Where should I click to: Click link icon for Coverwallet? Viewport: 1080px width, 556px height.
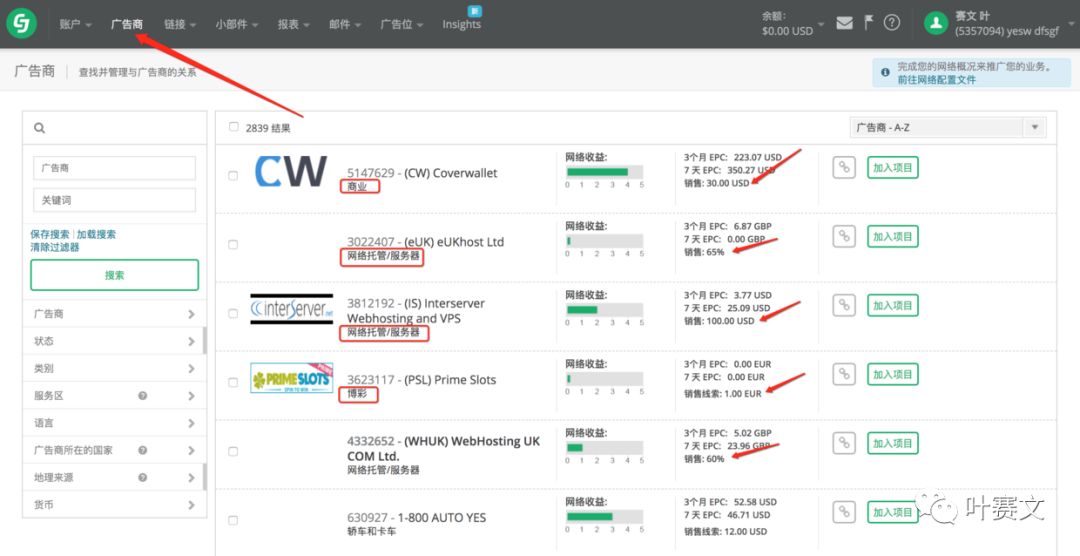pyautogui.click(x=844, y=167)
